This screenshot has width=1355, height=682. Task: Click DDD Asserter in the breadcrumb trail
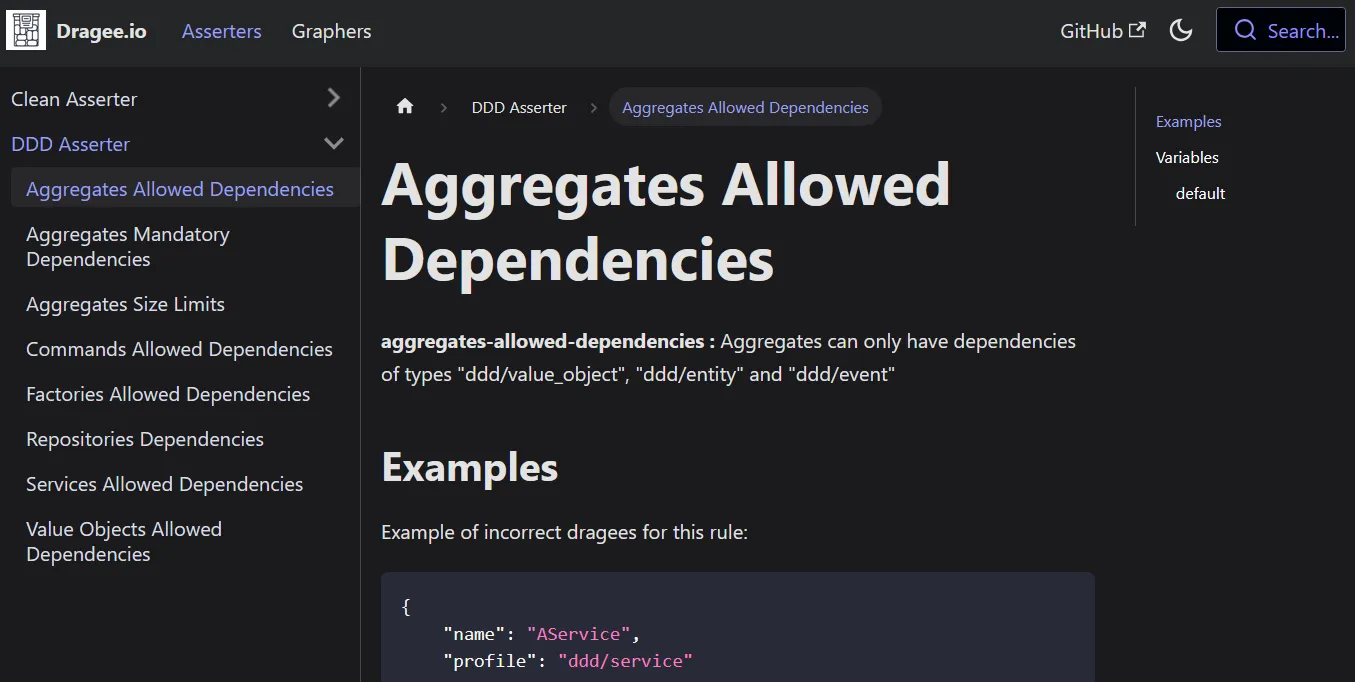point(519,107)
